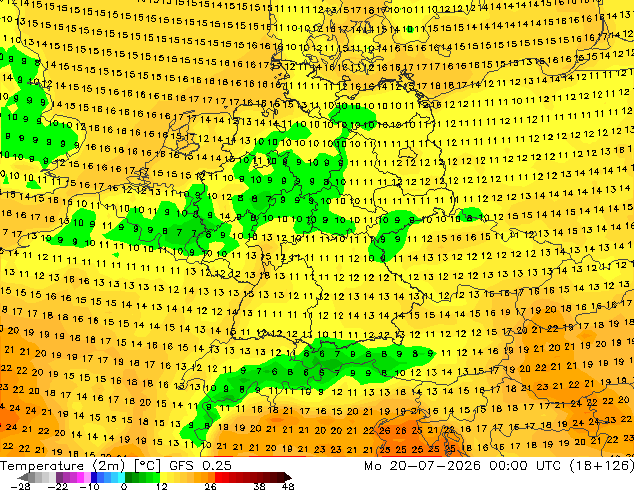The image size is (634, 490).
Task: Pick the dark blue swatch above '-10' label
Action: coord(93,477)
